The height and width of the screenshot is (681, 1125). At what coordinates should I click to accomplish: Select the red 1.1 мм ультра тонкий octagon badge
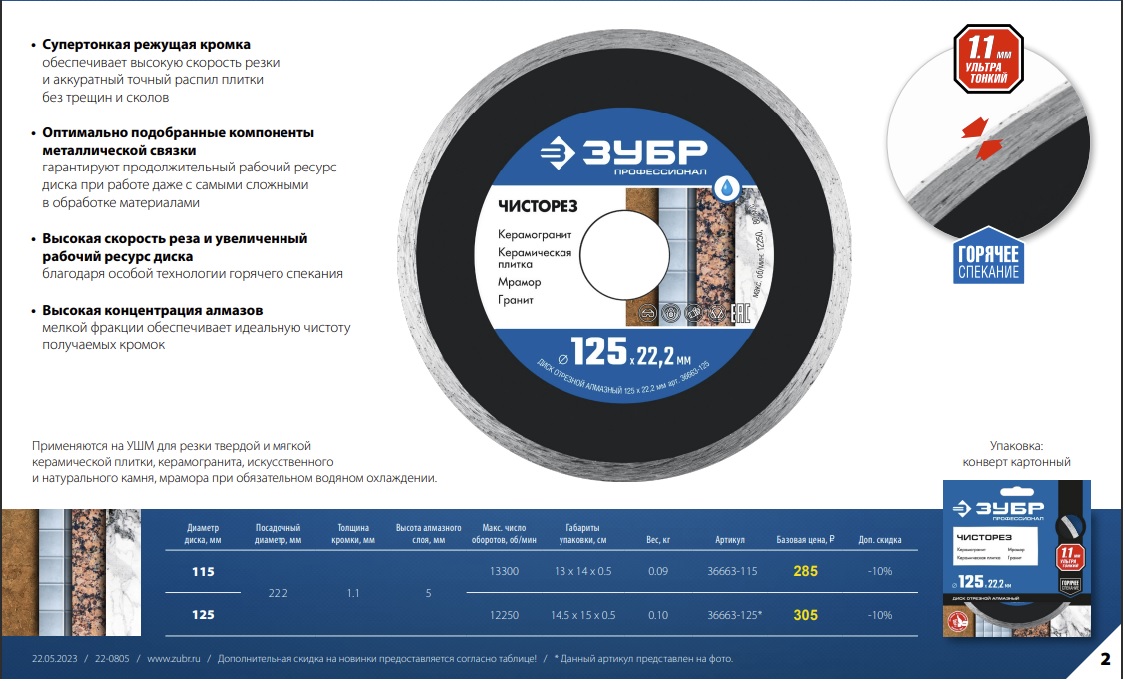pos(988,60)
